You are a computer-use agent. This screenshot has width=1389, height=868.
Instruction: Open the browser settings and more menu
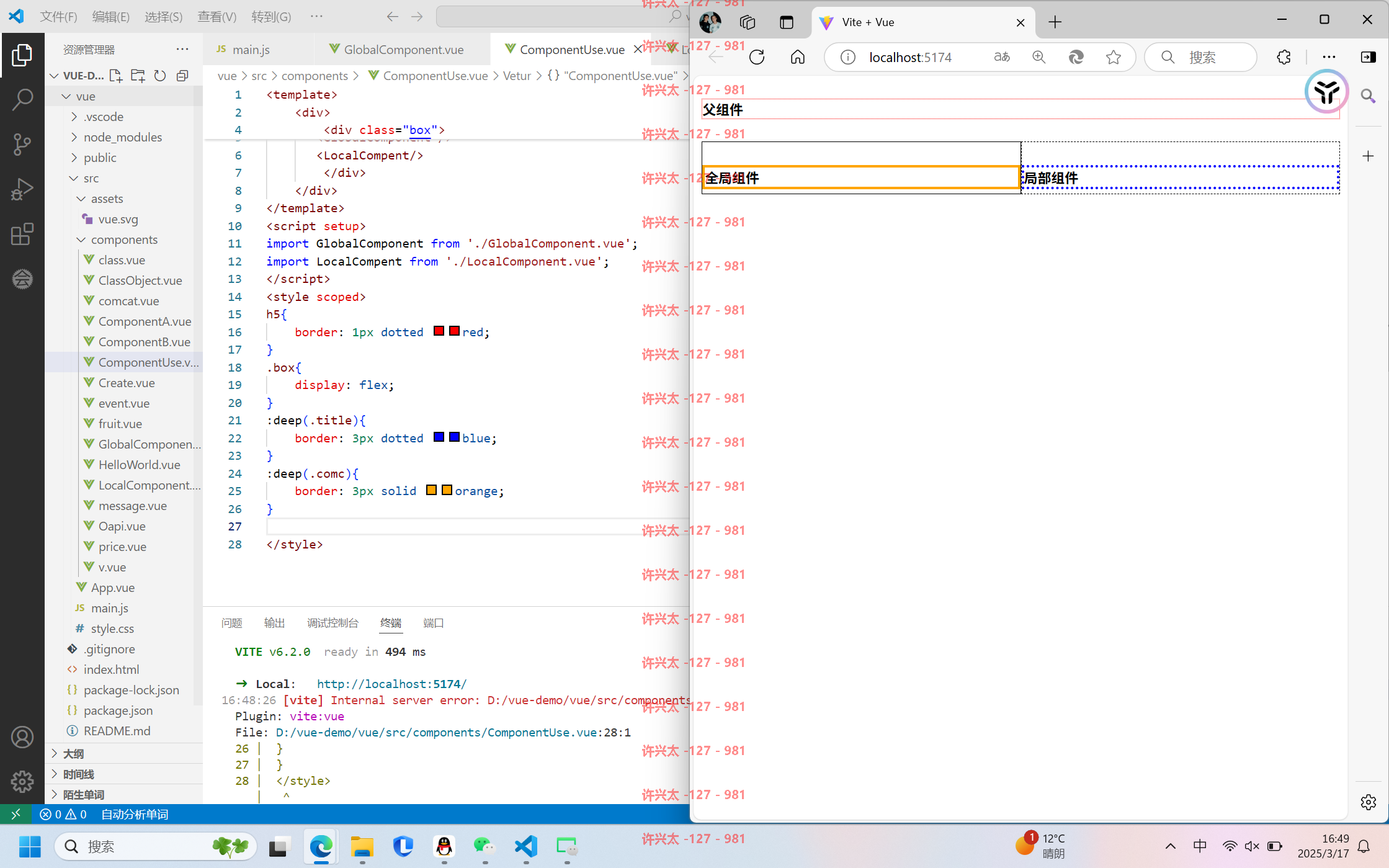1328,57
